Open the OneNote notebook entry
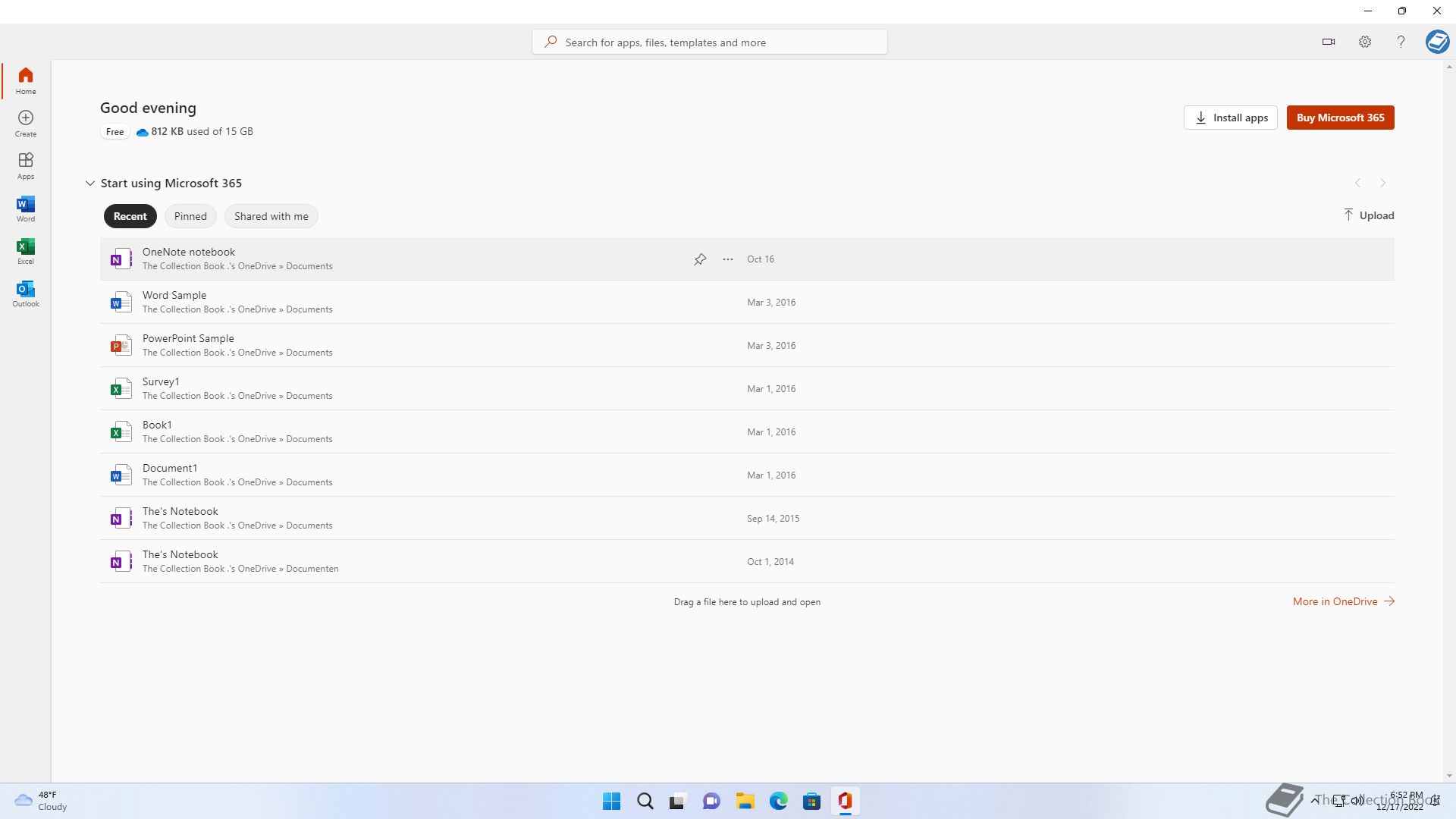1456x819 pixels. click(747, 259)
